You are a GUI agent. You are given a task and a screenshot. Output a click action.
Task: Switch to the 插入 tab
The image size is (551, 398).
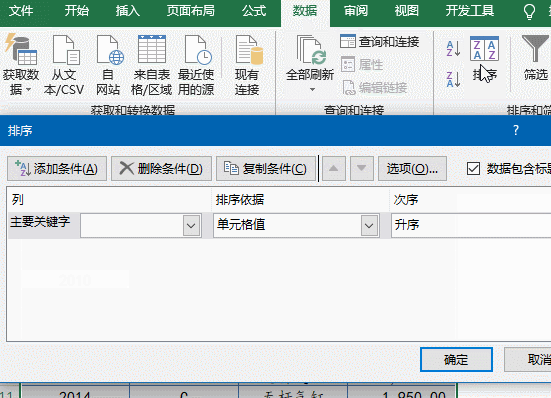128,11
